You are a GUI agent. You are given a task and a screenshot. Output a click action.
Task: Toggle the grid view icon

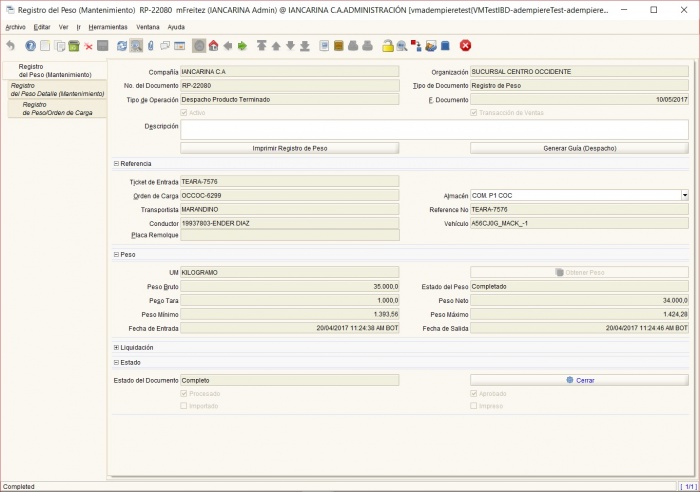pyautogui.click(x=179, y=46)
